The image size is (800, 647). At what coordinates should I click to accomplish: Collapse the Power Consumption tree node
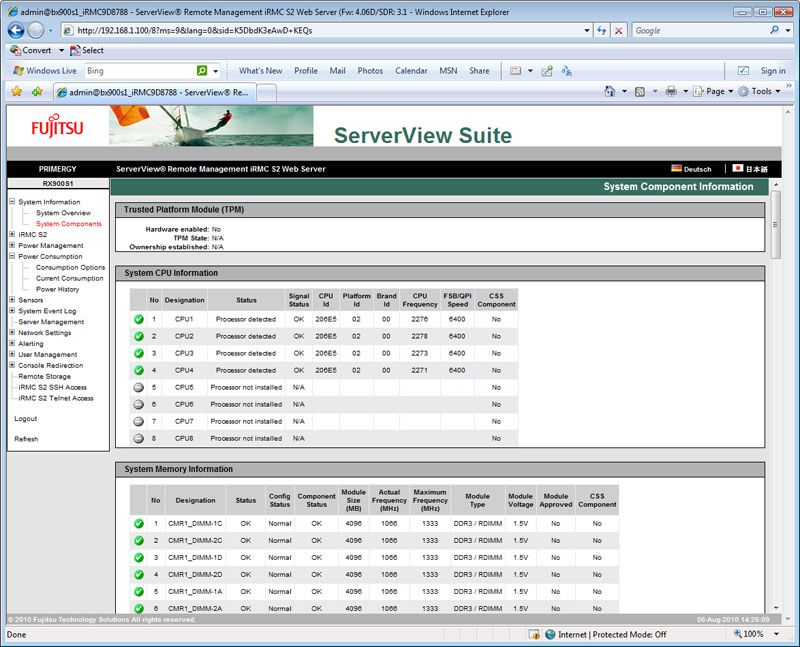coord(12,256)
